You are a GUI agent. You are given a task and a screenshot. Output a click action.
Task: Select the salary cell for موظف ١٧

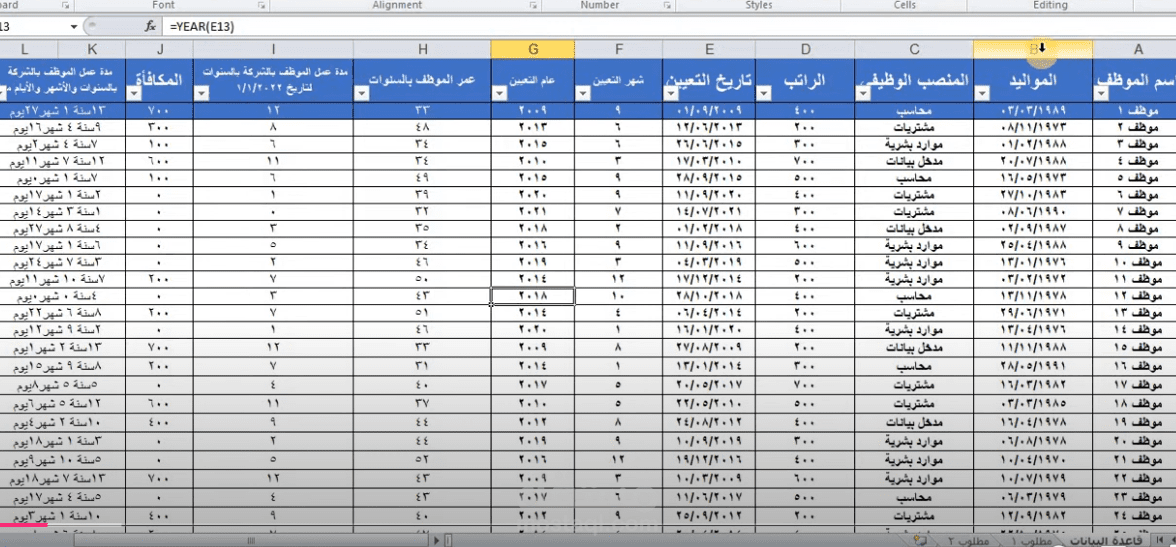(805, 385)
